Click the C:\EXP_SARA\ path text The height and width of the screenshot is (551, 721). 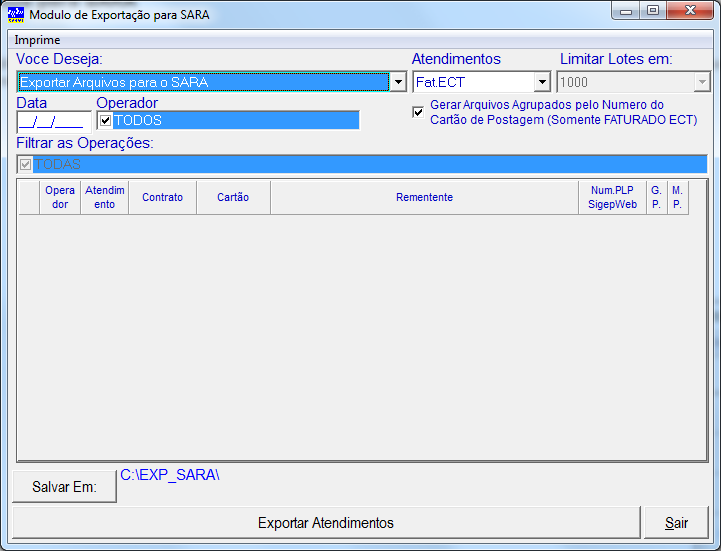tap(170, 475)
